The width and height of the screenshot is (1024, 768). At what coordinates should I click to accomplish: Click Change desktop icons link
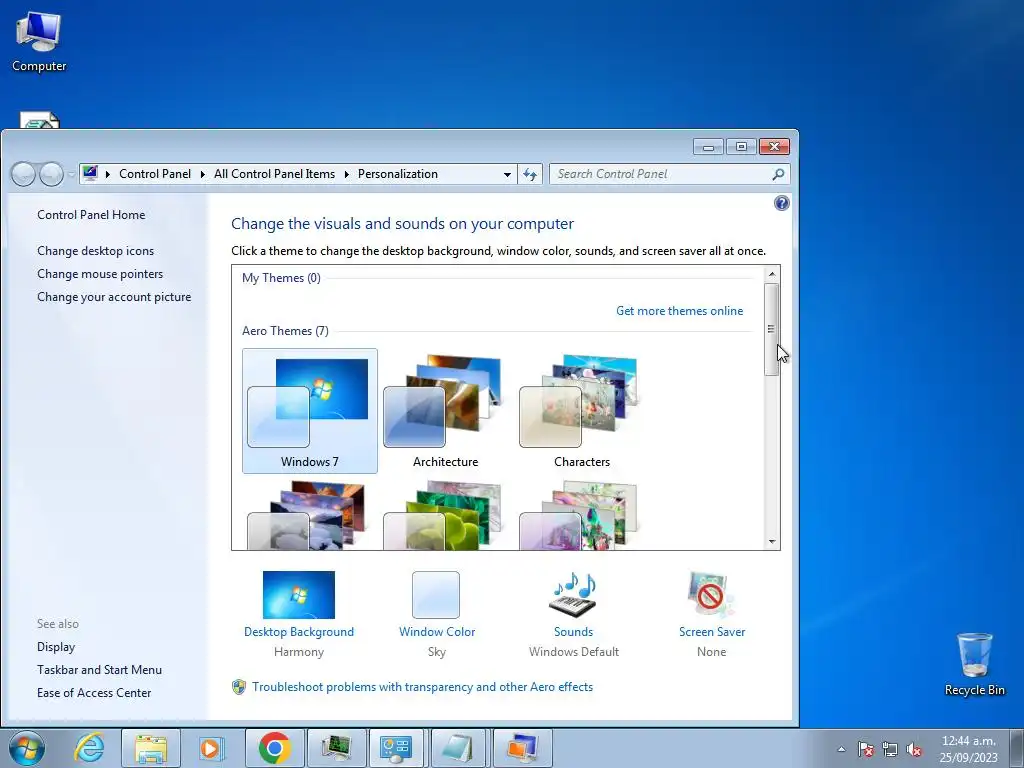95,251
